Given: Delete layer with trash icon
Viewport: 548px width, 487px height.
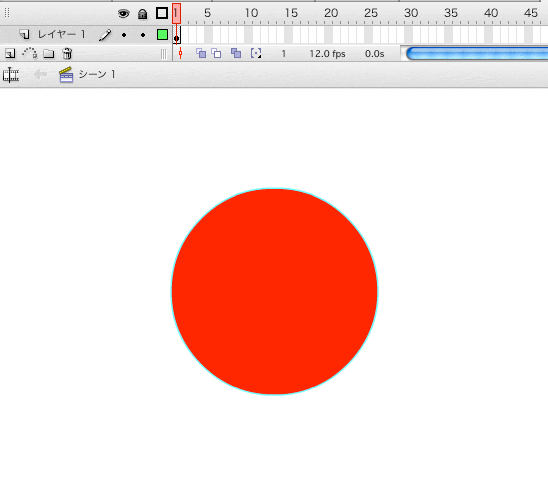Looking at the screenshot, I should tap(67, 53).
